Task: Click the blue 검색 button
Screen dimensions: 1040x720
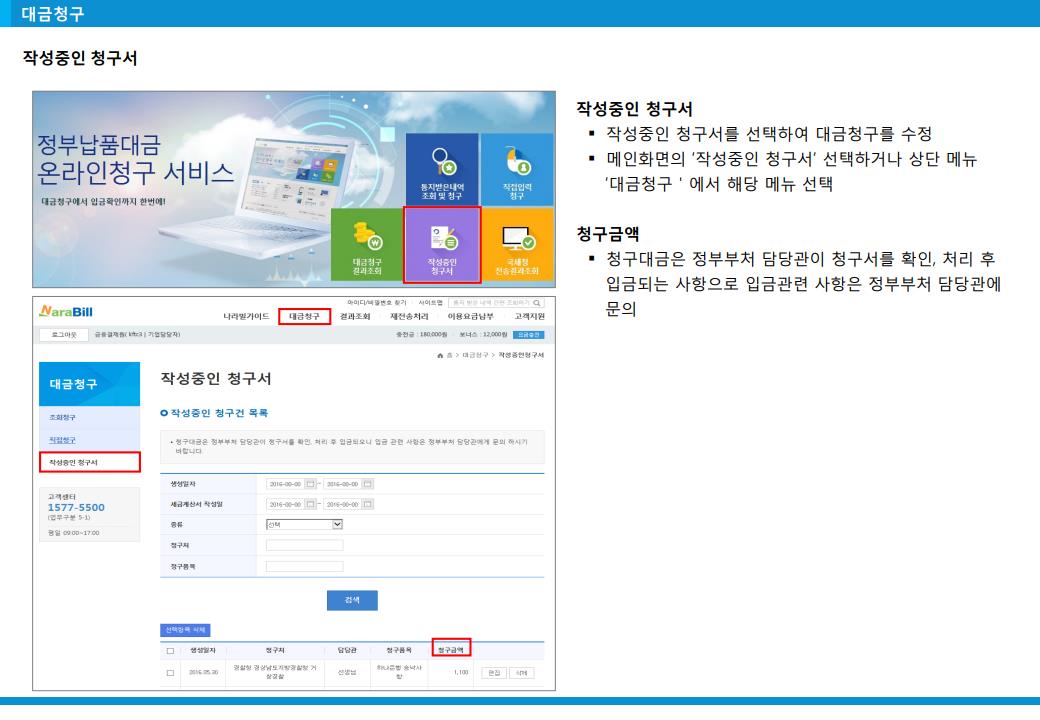Action: [352, 600]
